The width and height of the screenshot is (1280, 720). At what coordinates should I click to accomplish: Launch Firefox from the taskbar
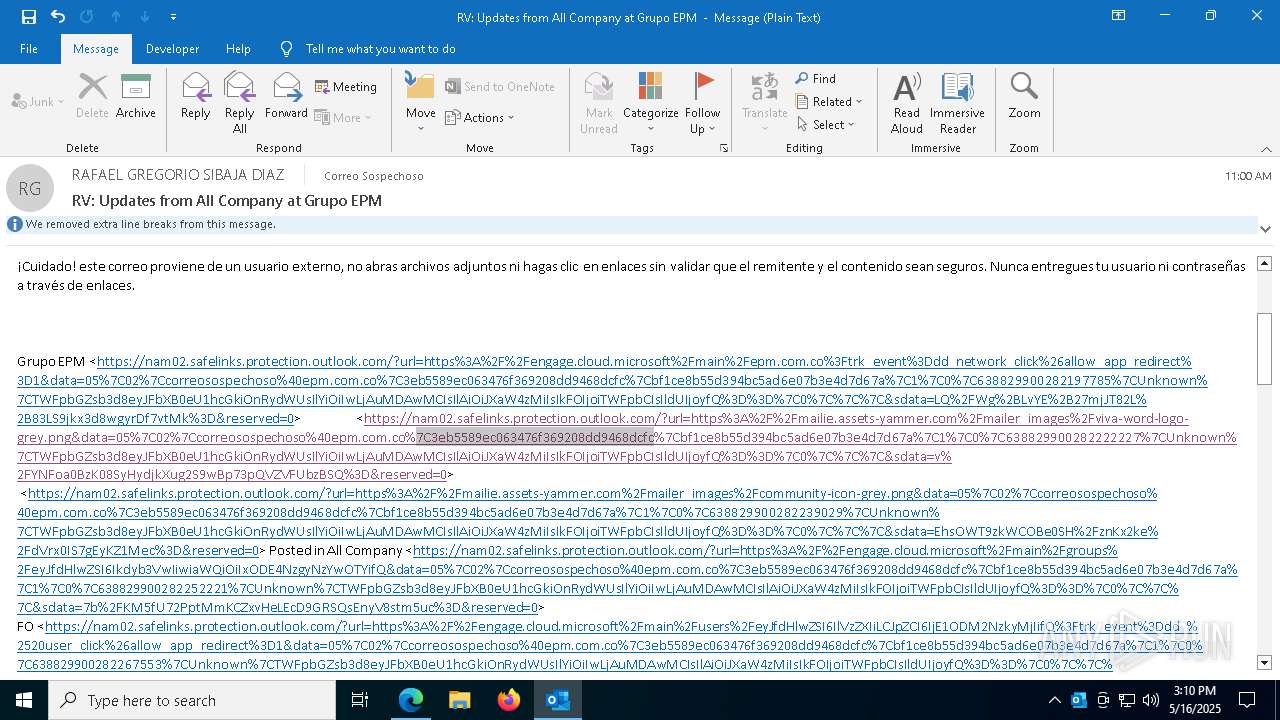[509, 700]
